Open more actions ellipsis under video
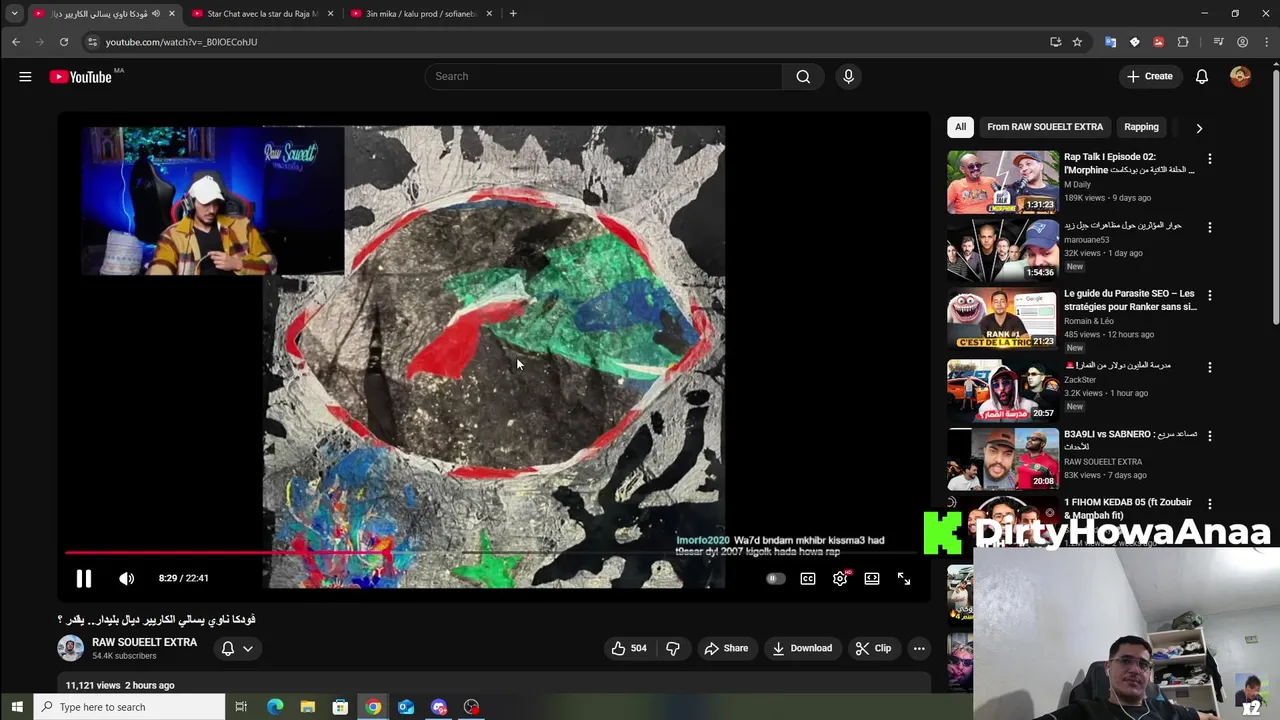 click(x=919, y=648)
